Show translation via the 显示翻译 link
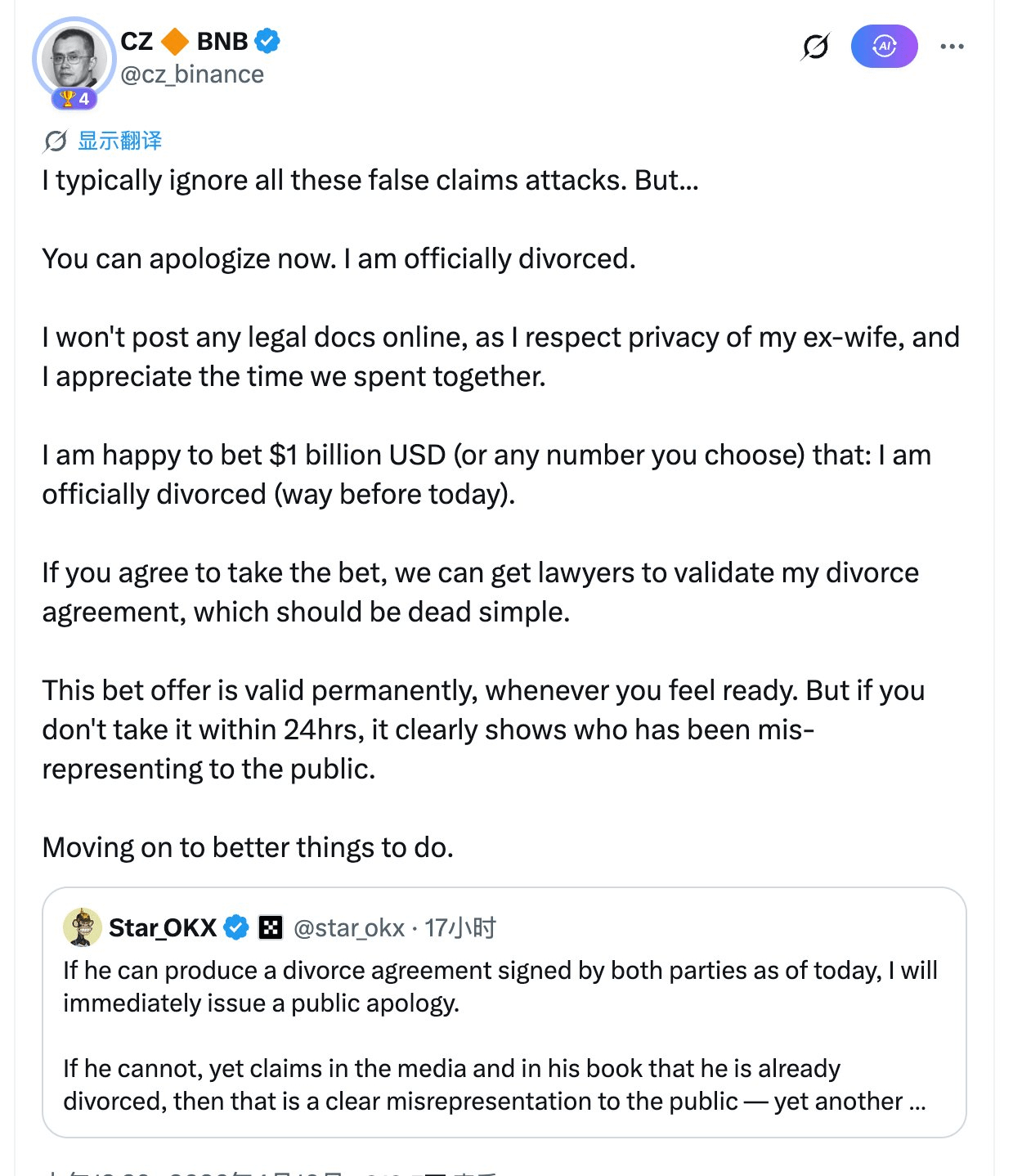Screen dimensions: 1022x1176 click(120, 141)
